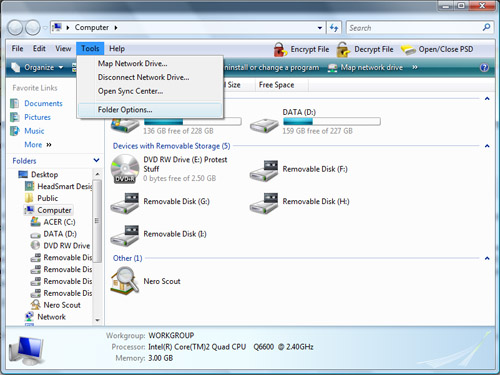Screen dimensions: 500x375
Task: Click the refresh arrows icon beside address bar
Action: (x=334, y=28)
